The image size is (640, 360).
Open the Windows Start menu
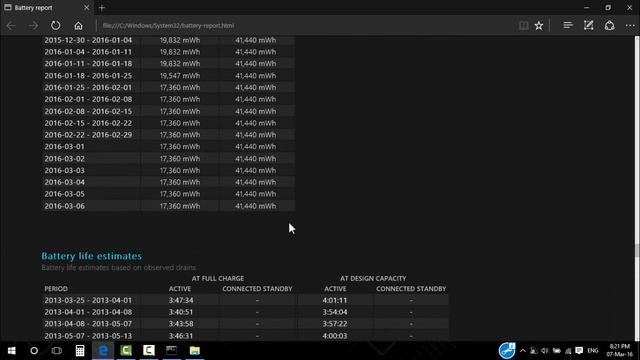pos(11,351)
